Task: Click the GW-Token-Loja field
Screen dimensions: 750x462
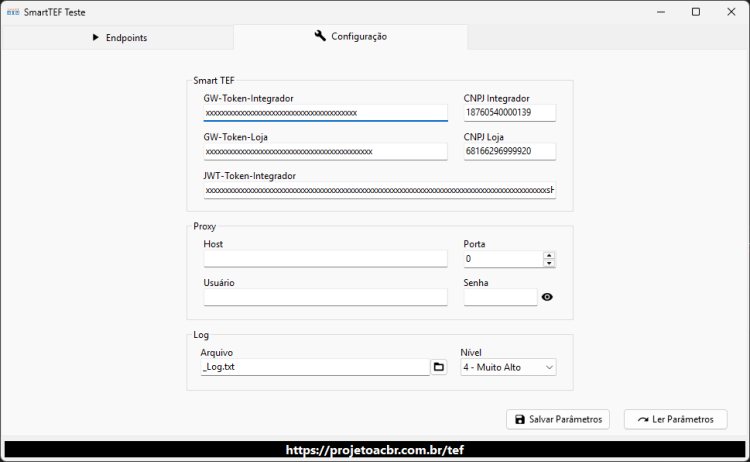Action: [x=325, y=152]
